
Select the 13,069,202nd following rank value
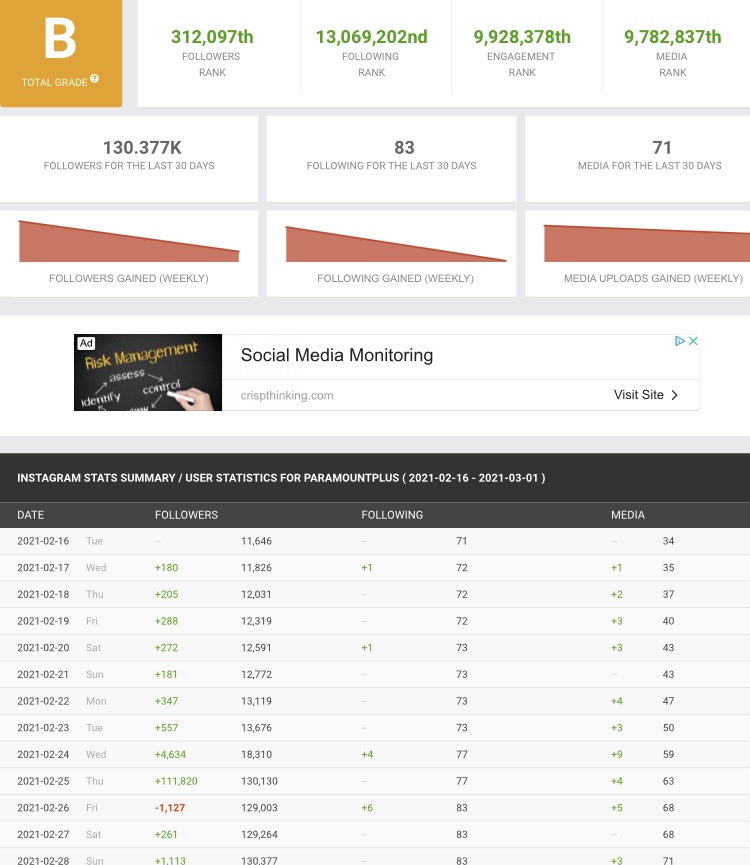pos(372,37)
